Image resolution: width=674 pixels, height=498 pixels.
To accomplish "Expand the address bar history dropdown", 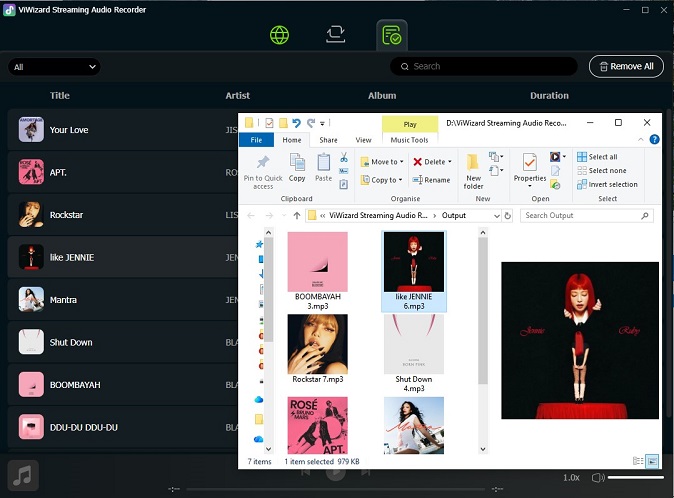I will click(x=496, y=216).
